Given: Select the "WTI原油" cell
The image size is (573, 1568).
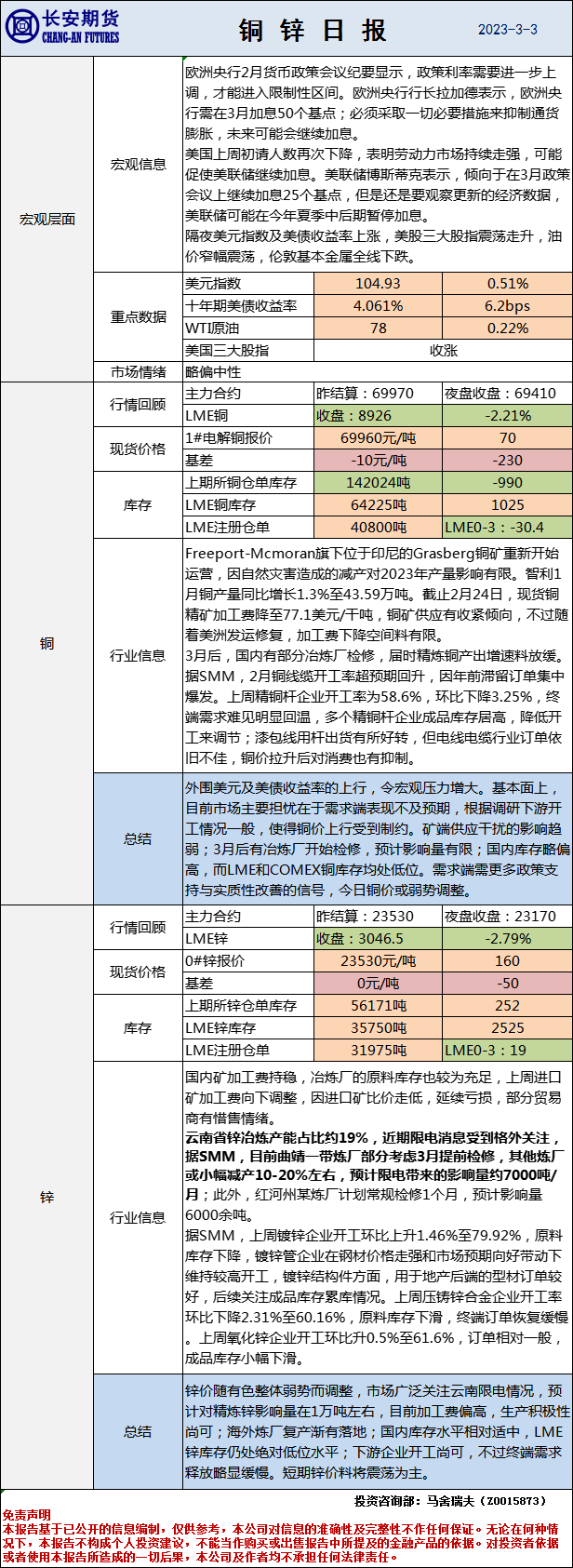Looking at the screenshot, I should coord(249,328).
